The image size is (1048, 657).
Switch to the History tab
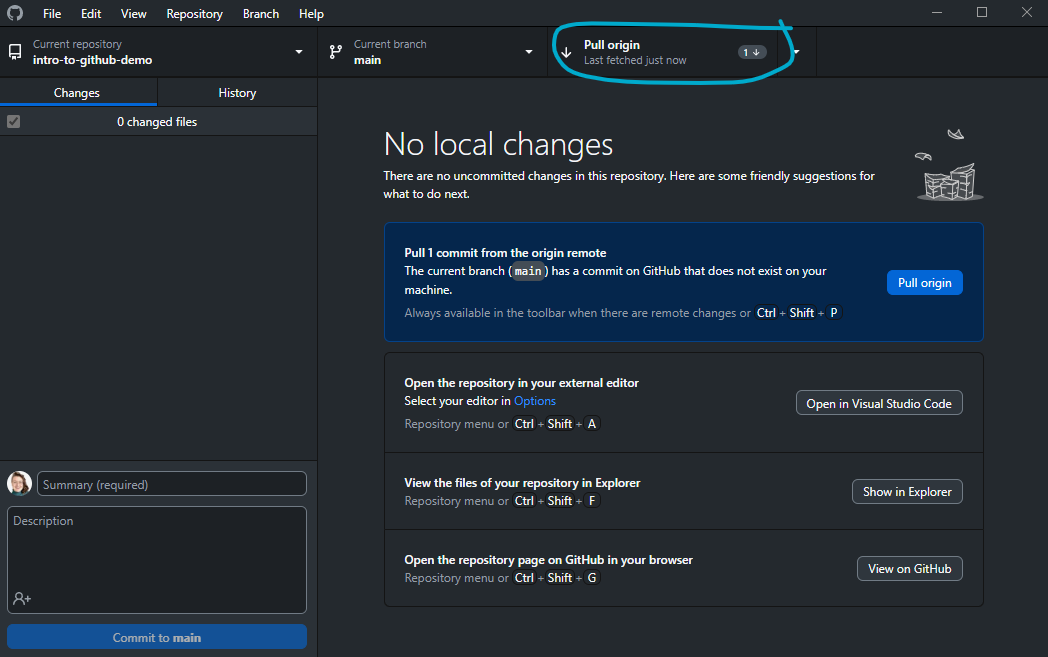pos(237,93)
